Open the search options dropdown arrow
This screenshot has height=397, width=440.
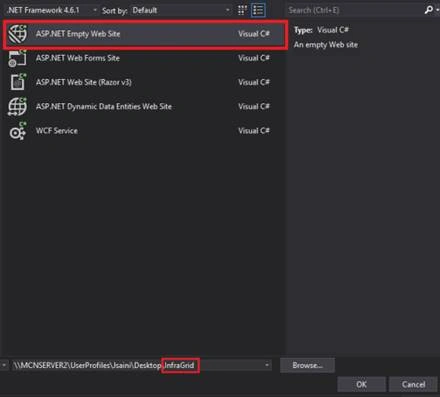(437, 10)
